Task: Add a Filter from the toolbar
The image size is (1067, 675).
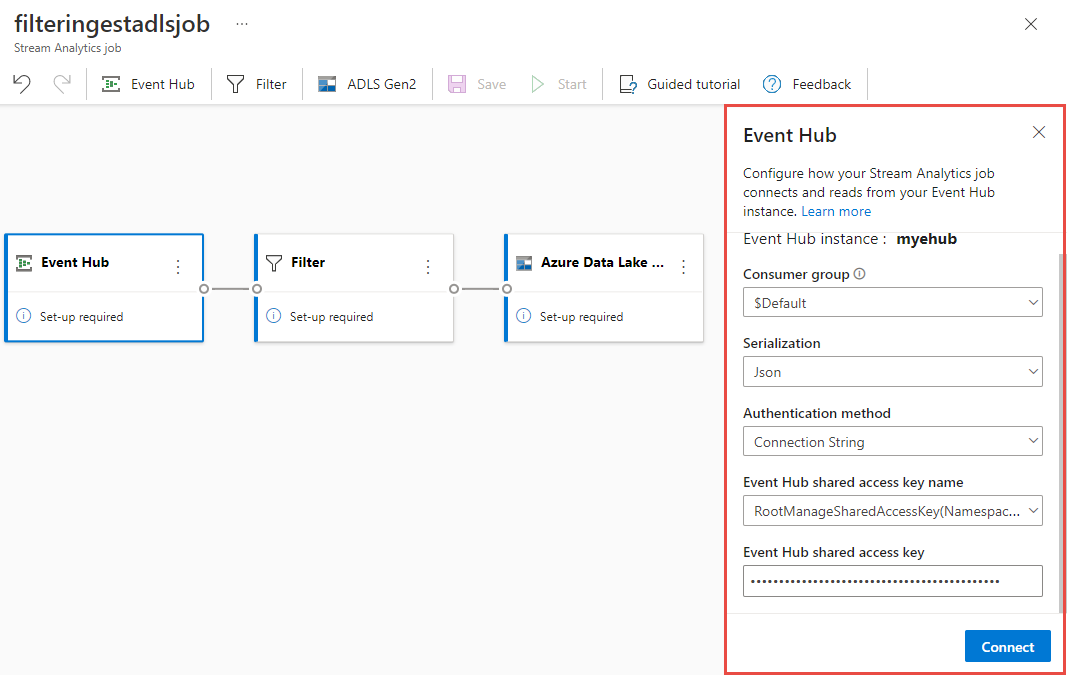Action: [x=257, y=84]
